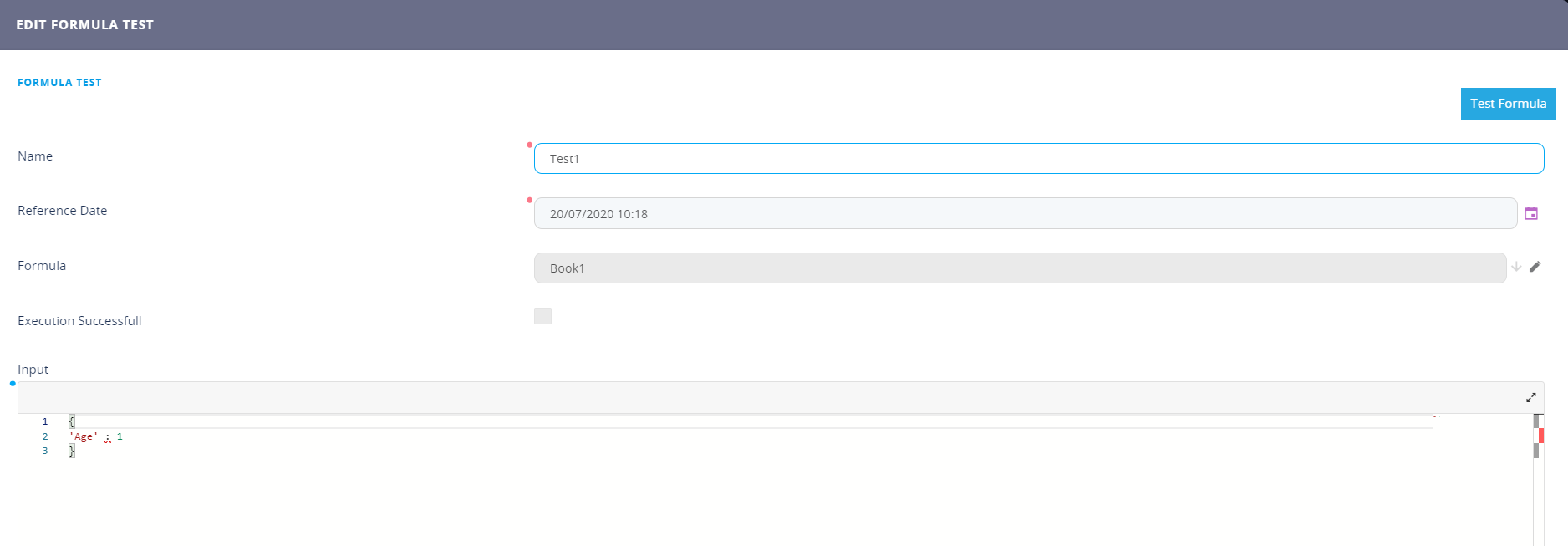
Task: Click the EDIT FORMULA TEST header title
Action: click(x=84, y=25)
